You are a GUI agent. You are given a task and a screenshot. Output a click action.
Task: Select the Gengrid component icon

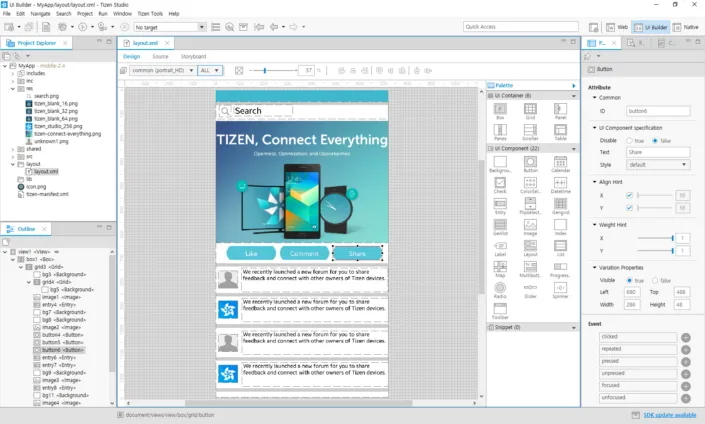[x=560, y=203]
